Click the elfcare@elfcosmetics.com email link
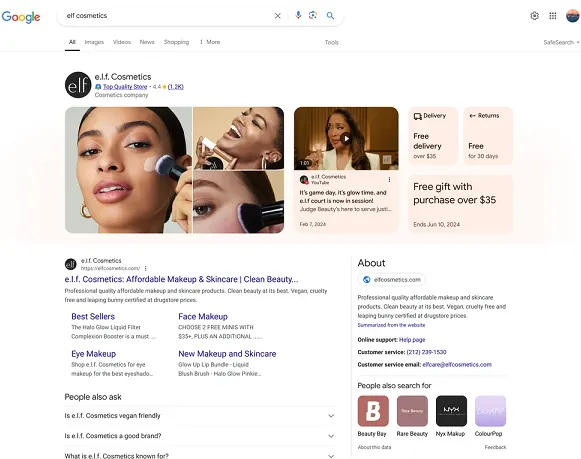581x459 pixels. point(457,365)
